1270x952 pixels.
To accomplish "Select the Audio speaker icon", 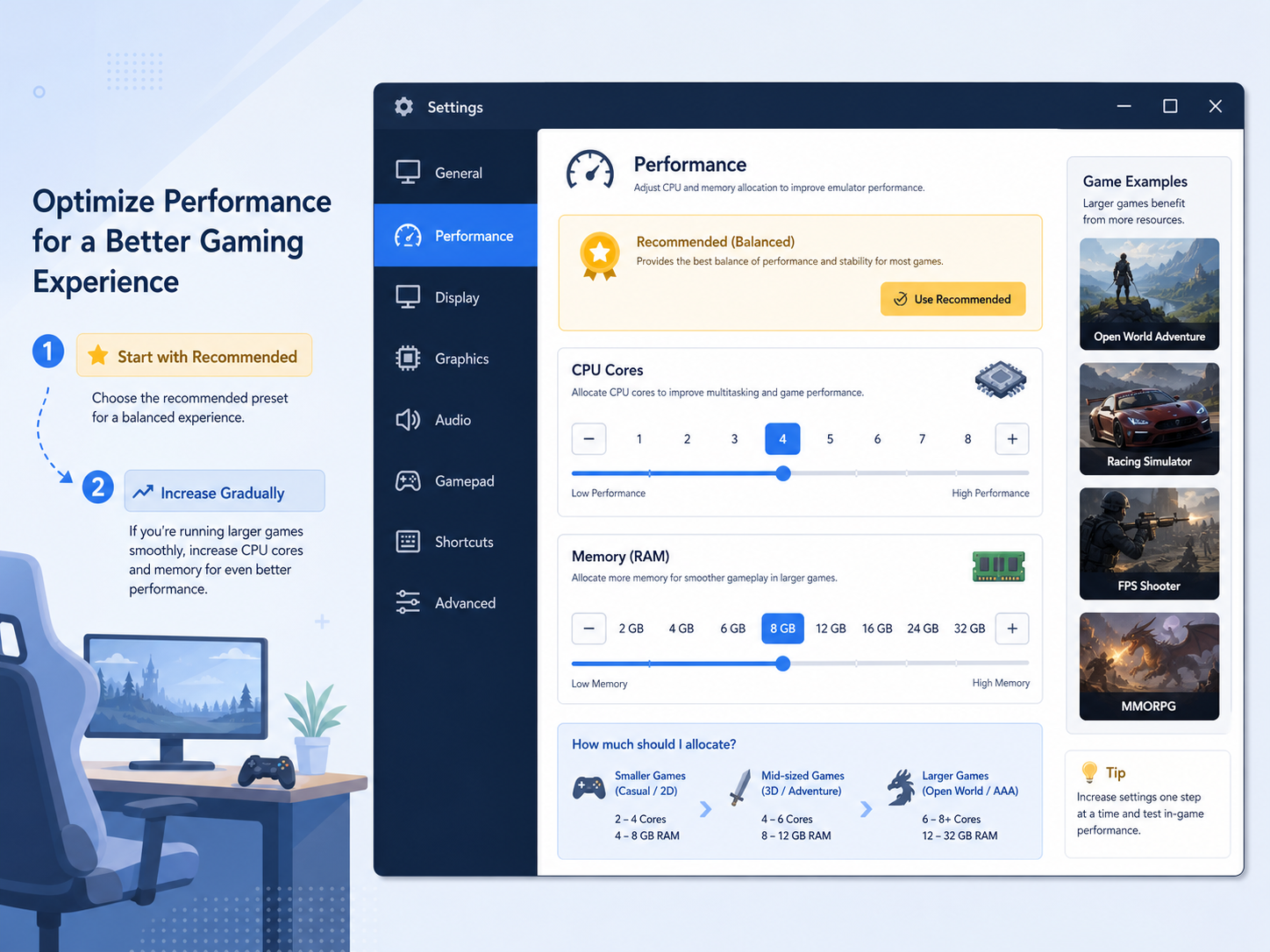I will [x=408, y=420].
